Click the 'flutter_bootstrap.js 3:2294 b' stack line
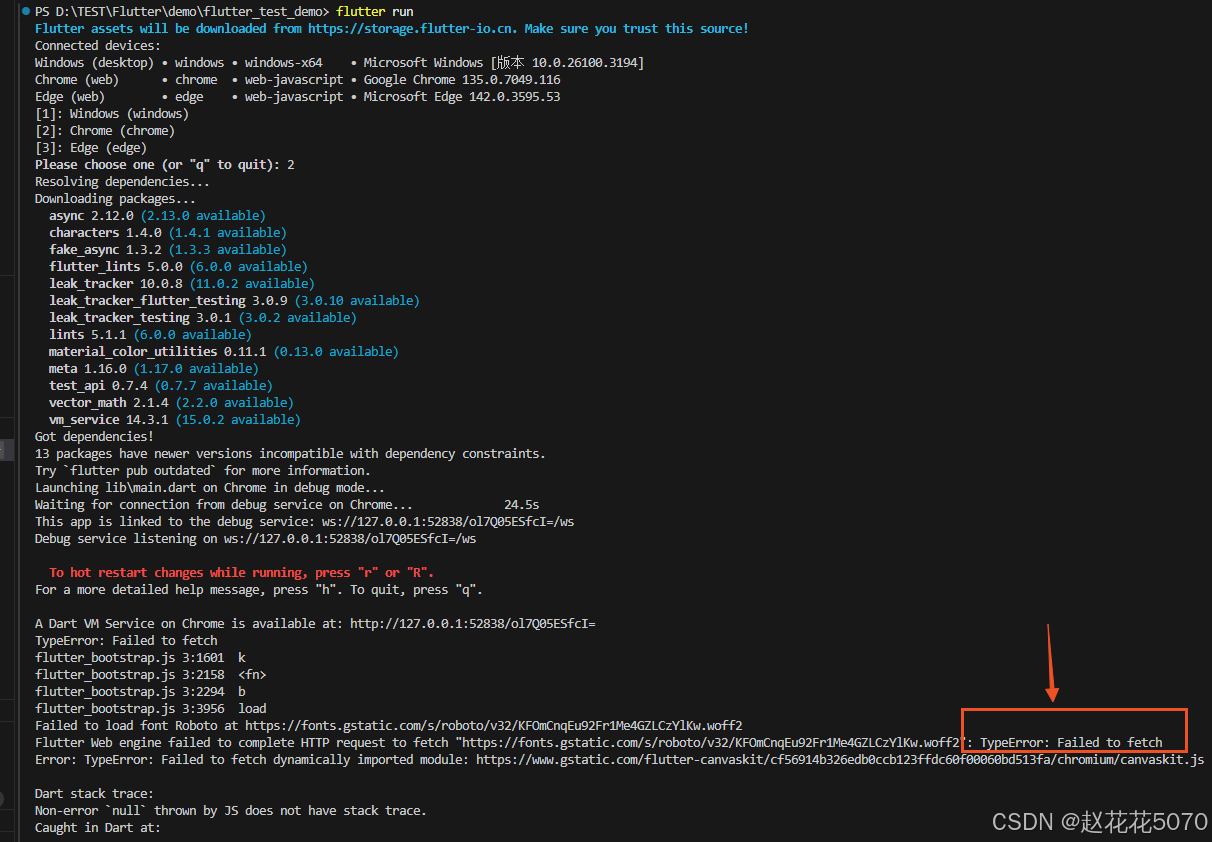Viewport: 1212px width, 842px height. coord(140,691)
